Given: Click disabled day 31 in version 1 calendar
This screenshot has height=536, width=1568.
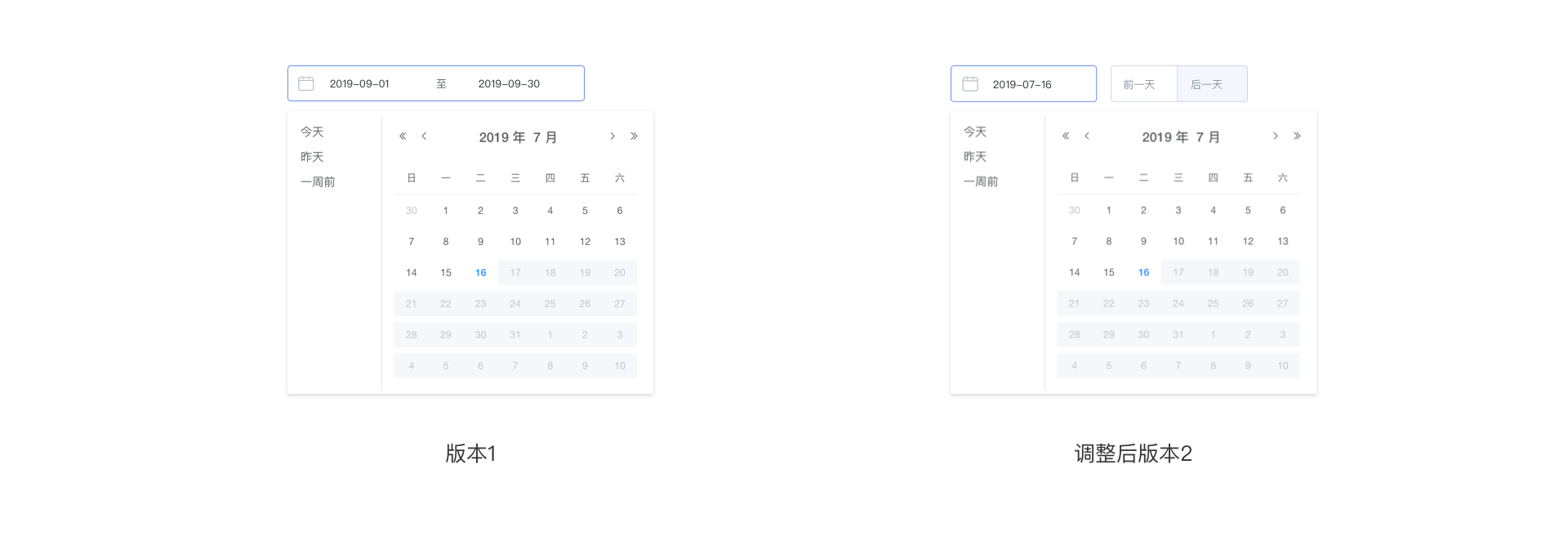Looking at the screenshot, I should click(x=515, y=335).
